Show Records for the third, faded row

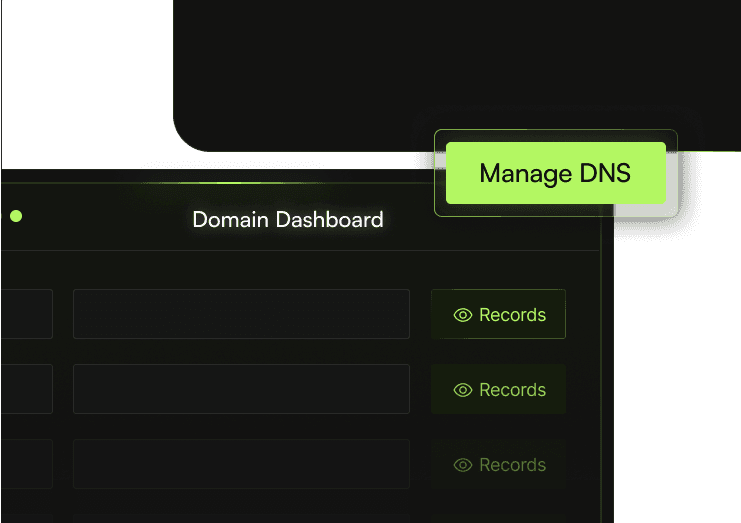[498, 465]
